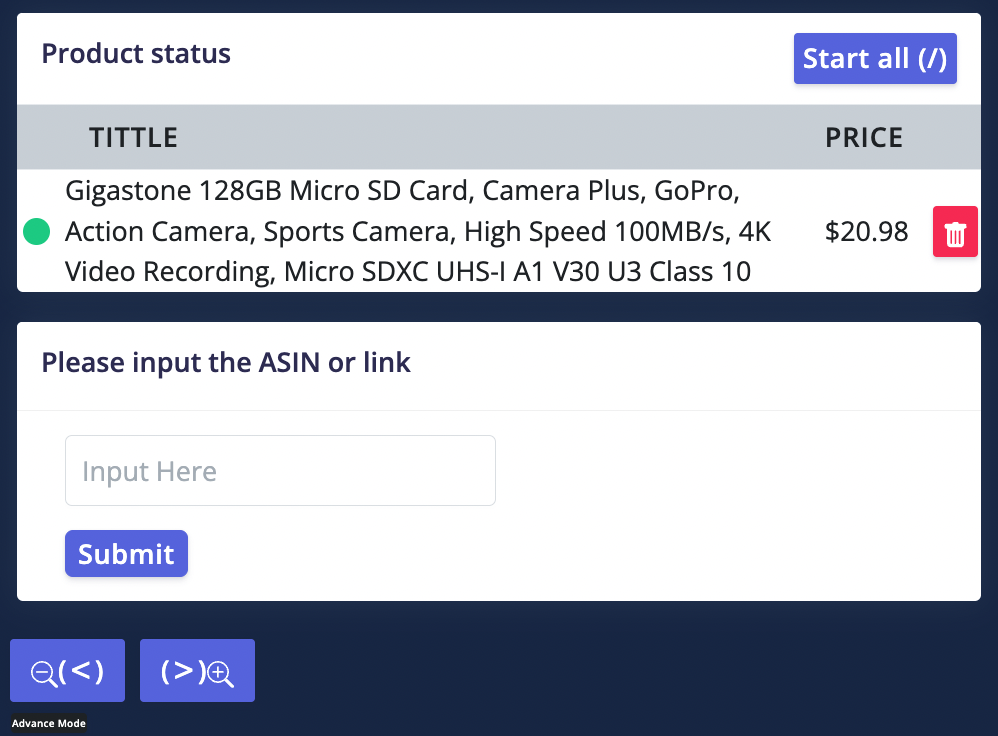This screenshot has height=736, width=998.
Task: Click the TITTLE column header
Action: click(133, 137)
